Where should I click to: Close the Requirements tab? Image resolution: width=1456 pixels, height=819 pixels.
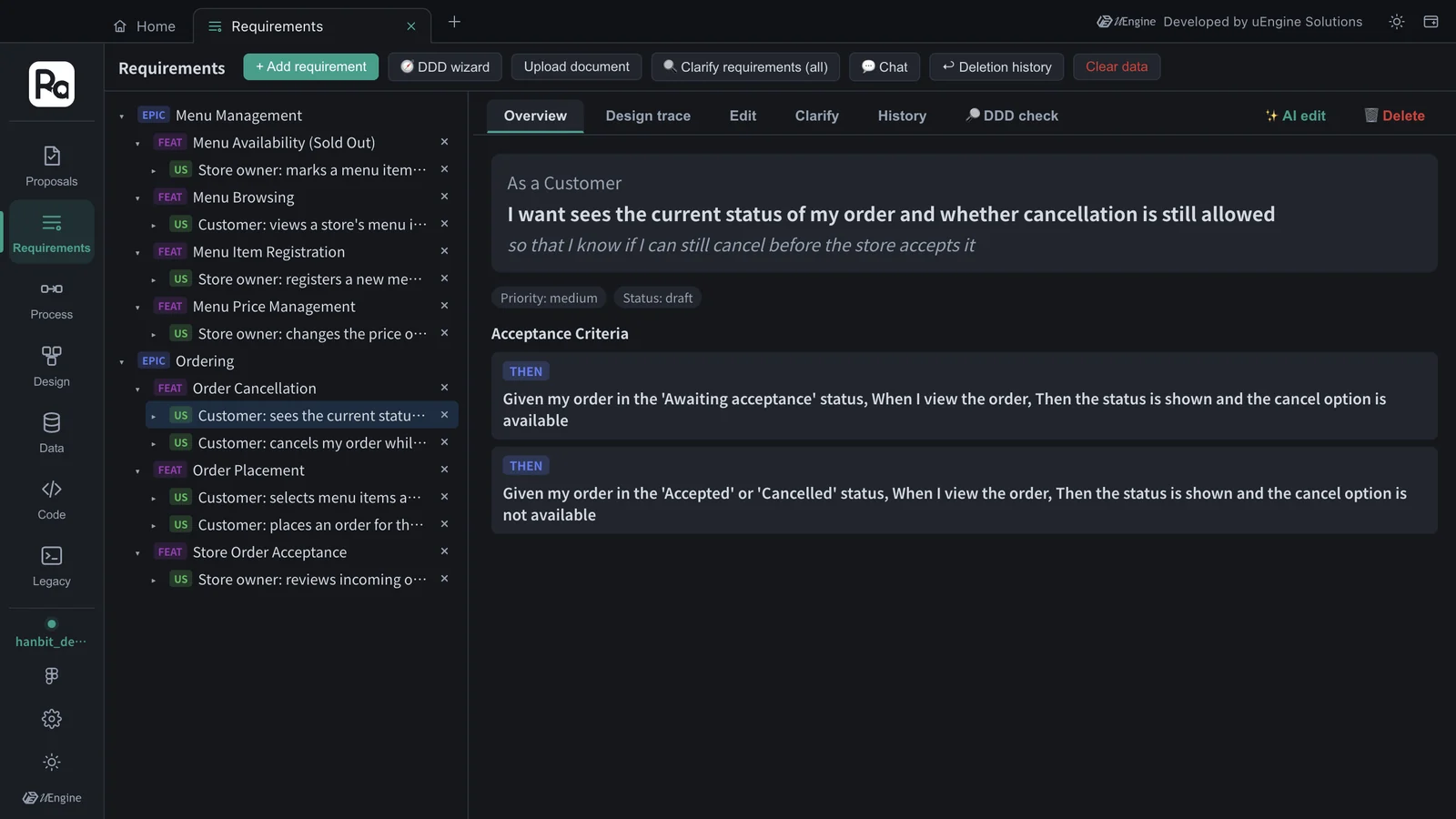(411, 26)
